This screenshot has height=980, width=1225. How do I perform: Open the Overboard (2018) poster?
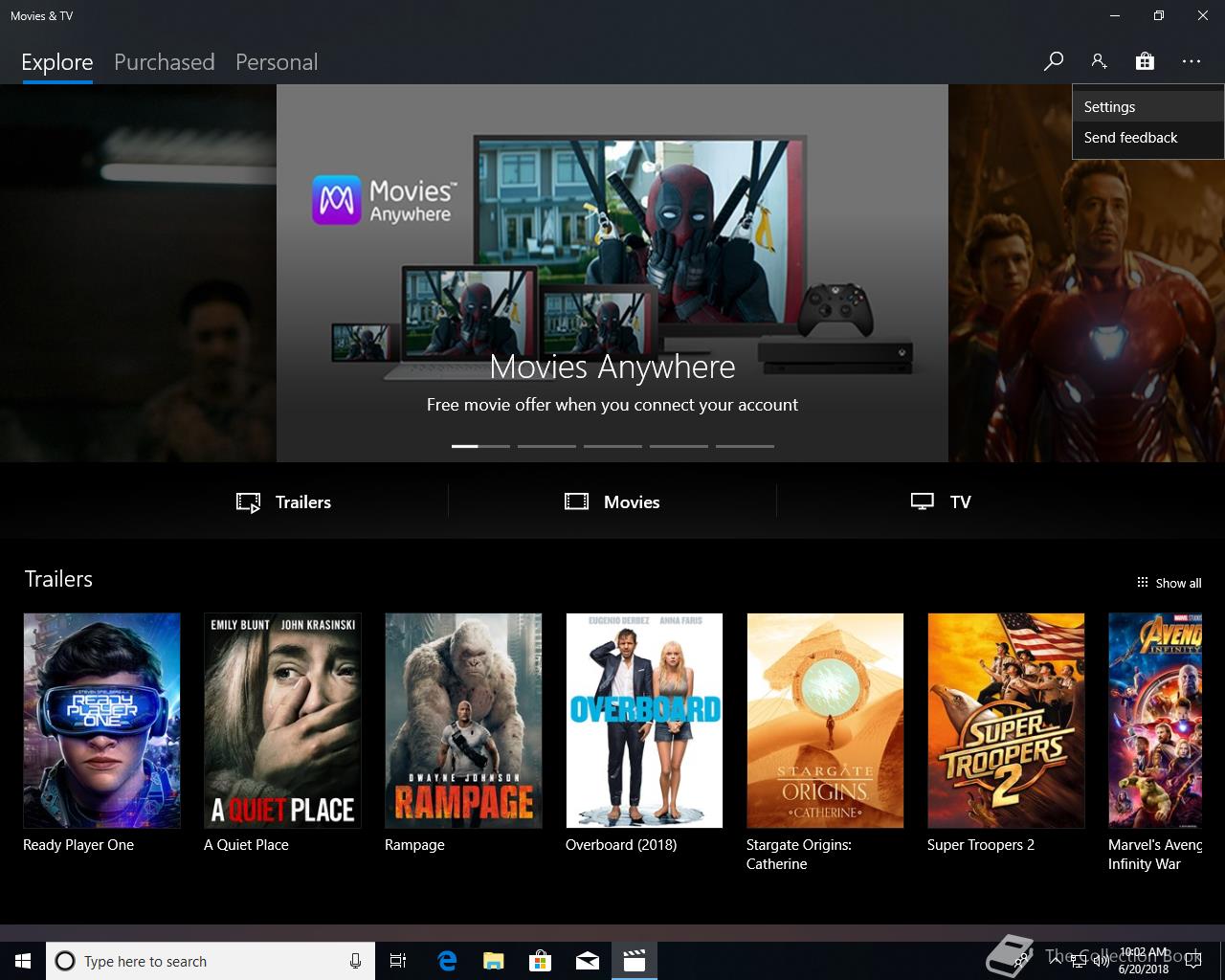[x=644, y=721]
